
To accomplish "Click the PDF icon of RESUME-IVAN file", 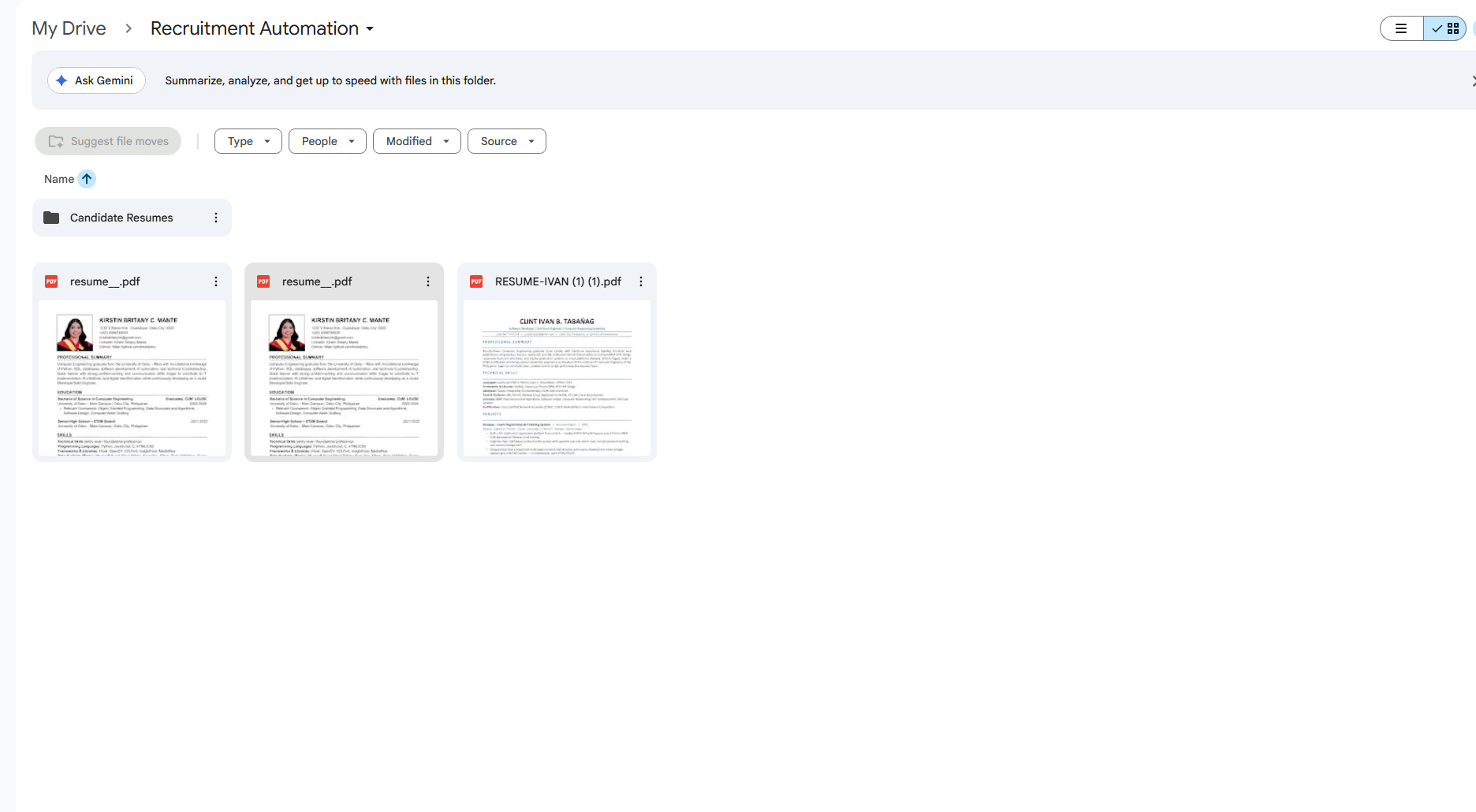I will pyautogui.click(x=476, y=281).
